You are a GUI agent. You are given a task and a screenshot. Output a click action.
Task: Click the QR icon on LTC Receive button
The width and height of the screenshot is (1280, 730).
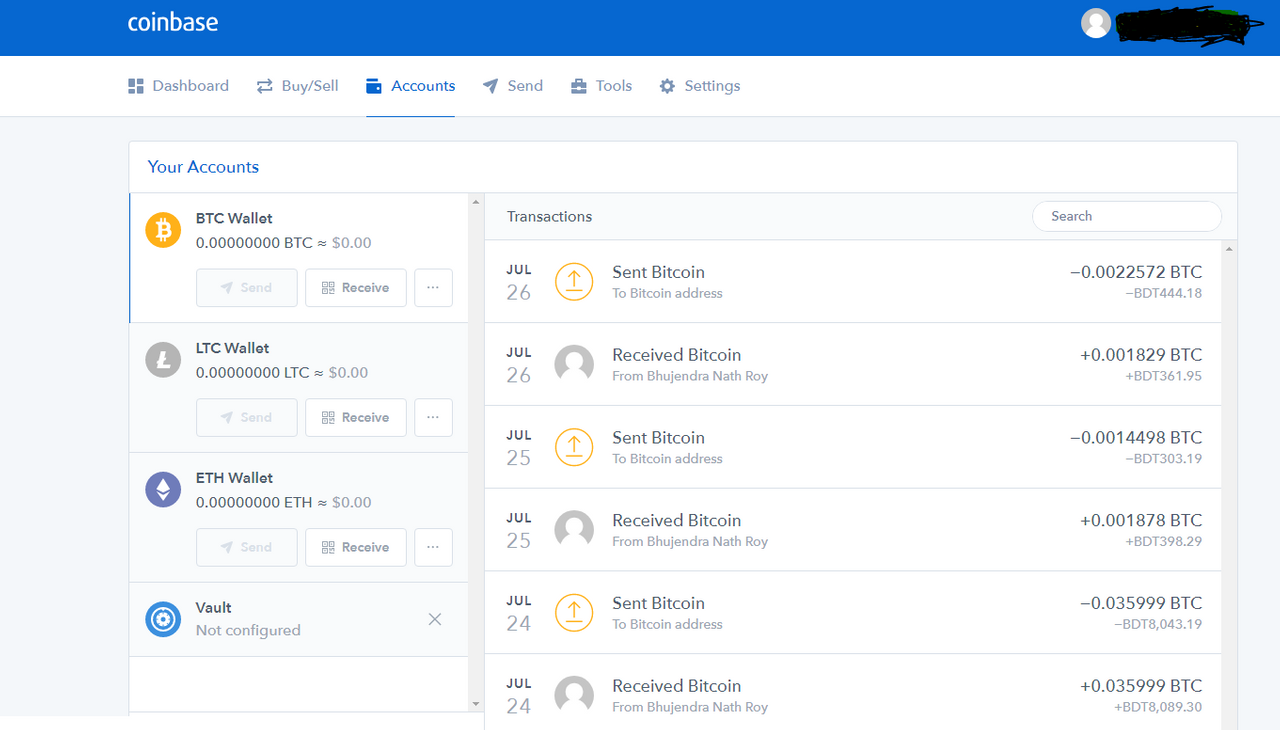[x=328, y=418]
